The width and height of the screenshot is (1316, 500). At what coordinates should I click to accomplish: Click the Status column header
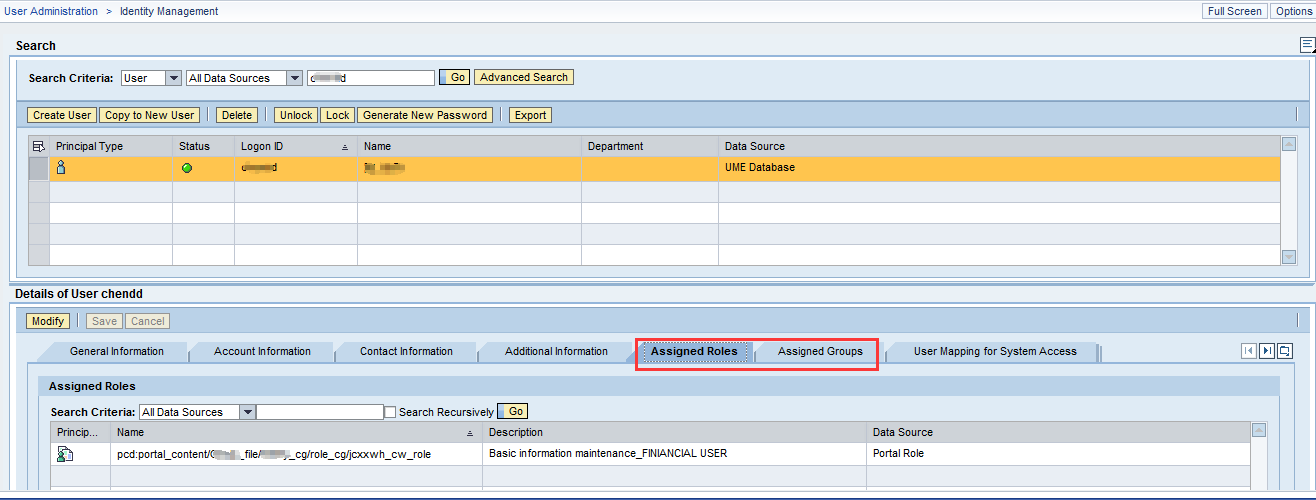(x=204, y=146)
